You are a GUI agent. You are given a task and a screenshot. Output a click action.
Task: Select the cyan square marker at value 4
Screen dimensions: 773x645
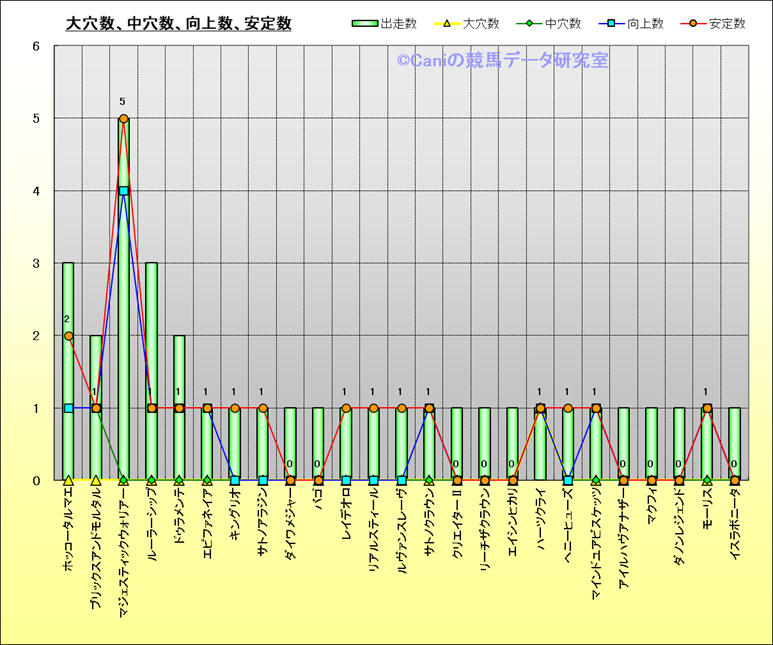124,191
